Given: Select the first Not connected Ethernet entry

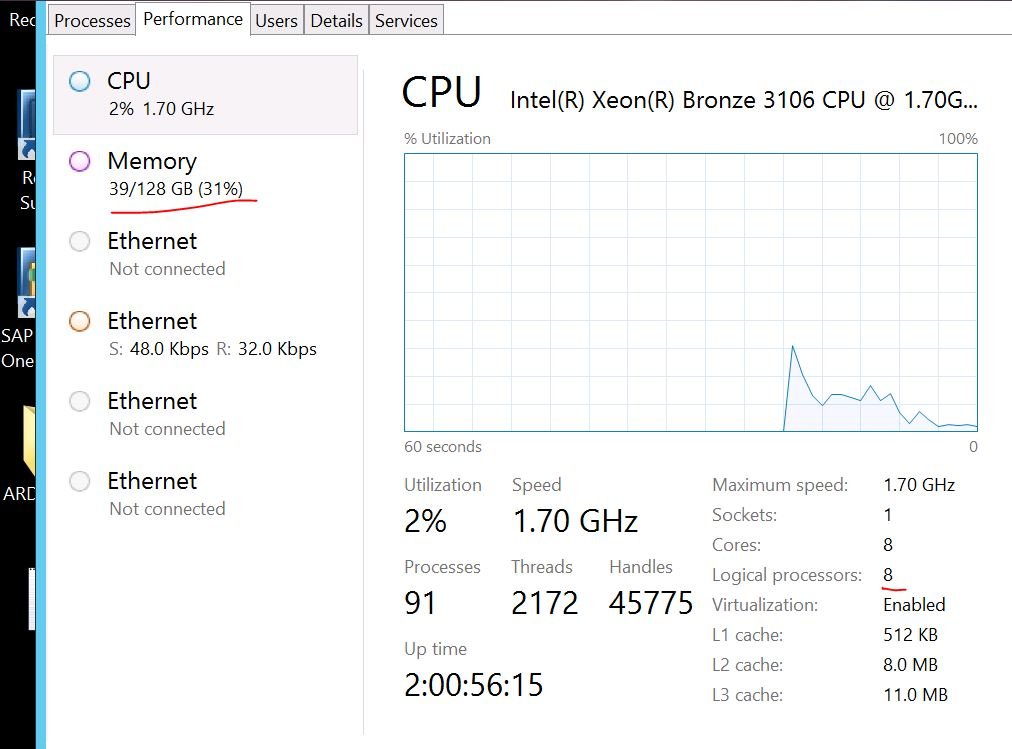Looking at the screenshot, I should (205, 255).
